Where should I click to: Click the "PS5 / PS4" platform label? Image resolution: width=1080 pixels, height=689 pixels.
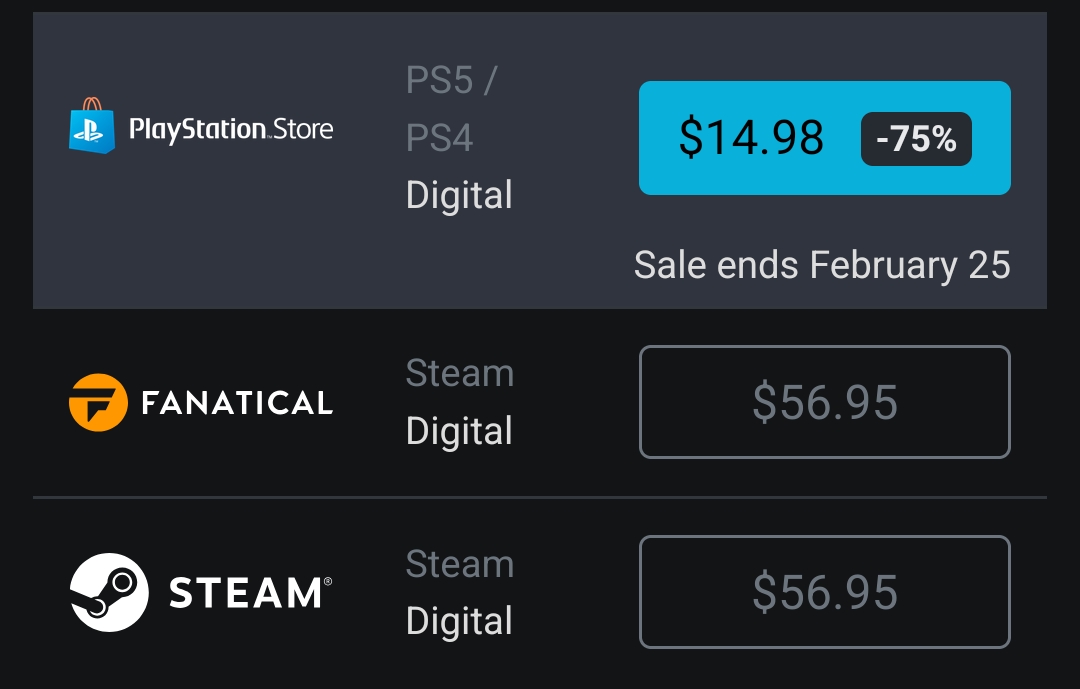(451, 109)
